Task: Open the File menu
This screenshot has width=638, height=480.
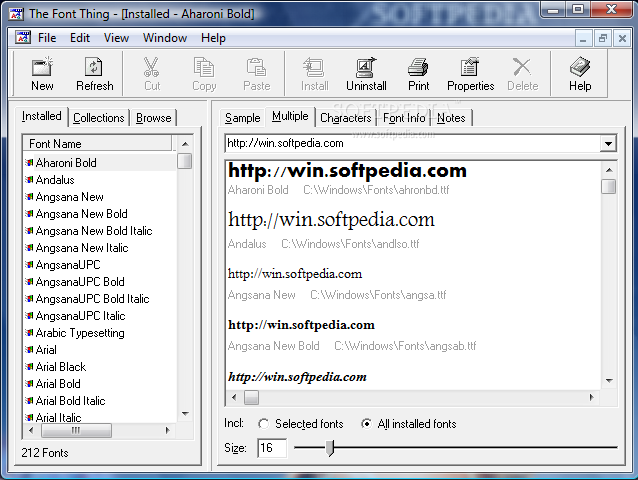Action: click(x=47, y=38)
